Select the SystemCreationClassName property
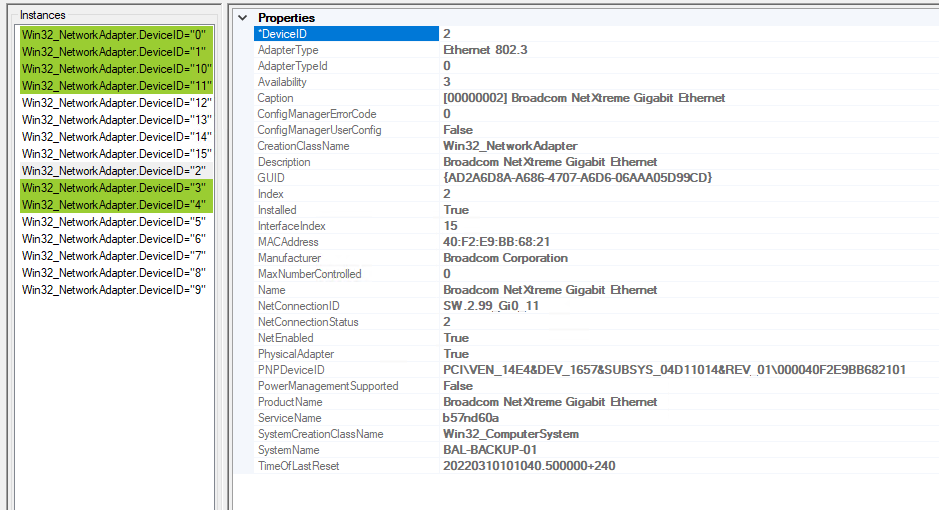Viewport: 939px width, 510px height. point(320,434)
